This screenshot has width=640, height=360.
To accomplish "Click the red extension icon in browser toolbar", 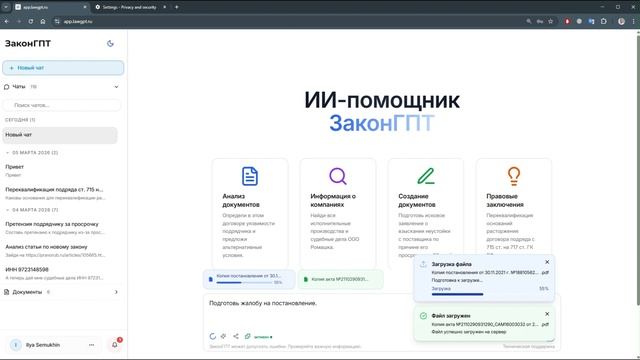I will pos(567,21).
